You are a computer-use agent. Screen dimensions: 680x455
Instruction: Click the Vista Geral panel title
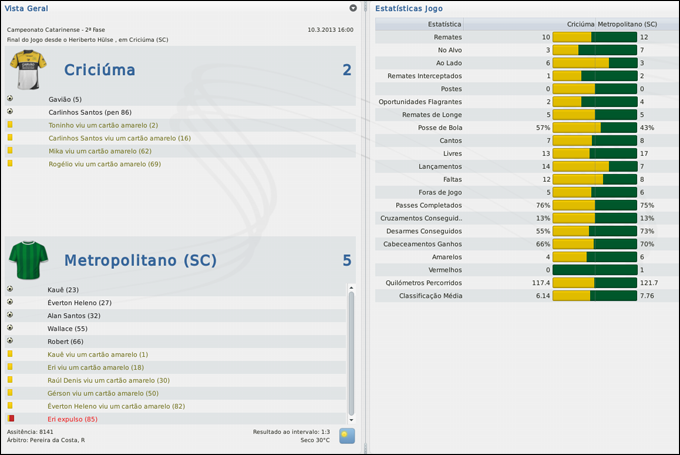(26, 8)
